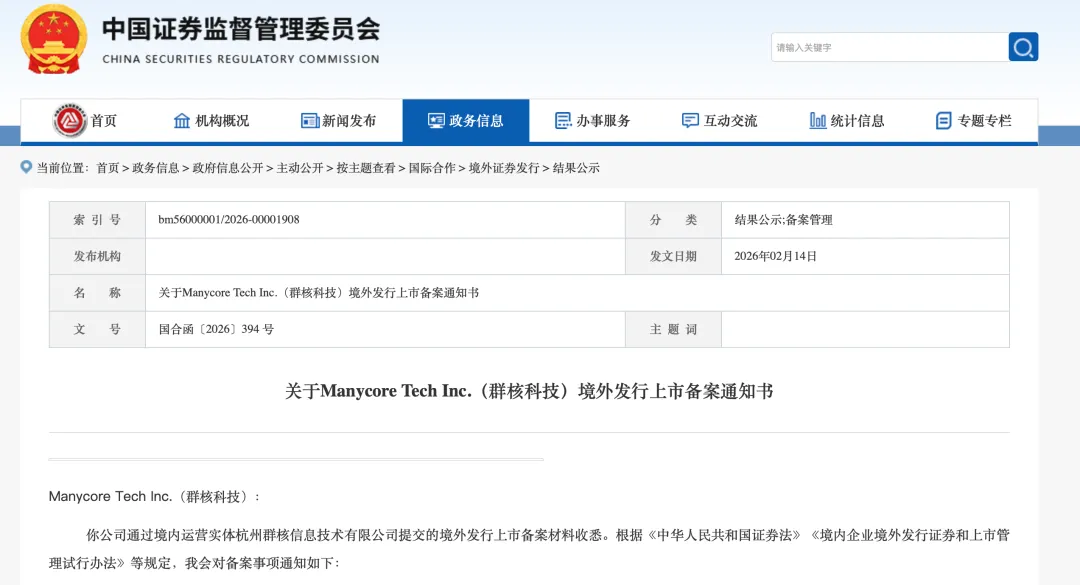
Task: Click the red home icon in navigation
Action: 70,121
